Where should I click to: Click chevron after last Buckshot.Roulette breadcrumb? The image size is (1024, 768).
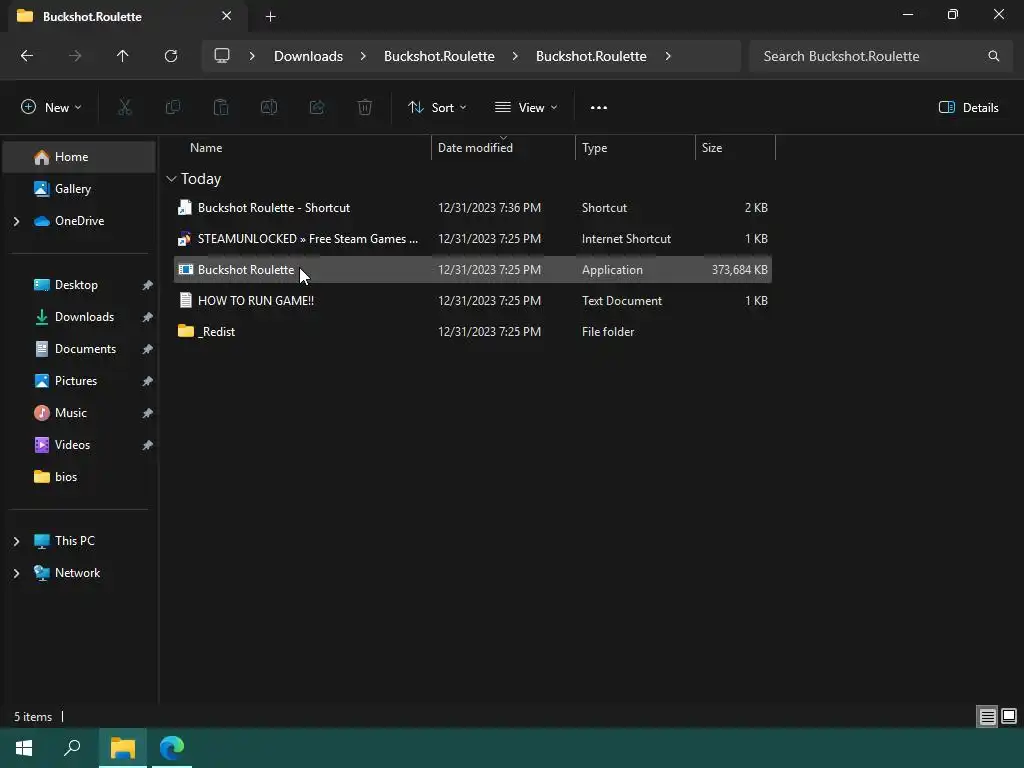coord(668,56)
